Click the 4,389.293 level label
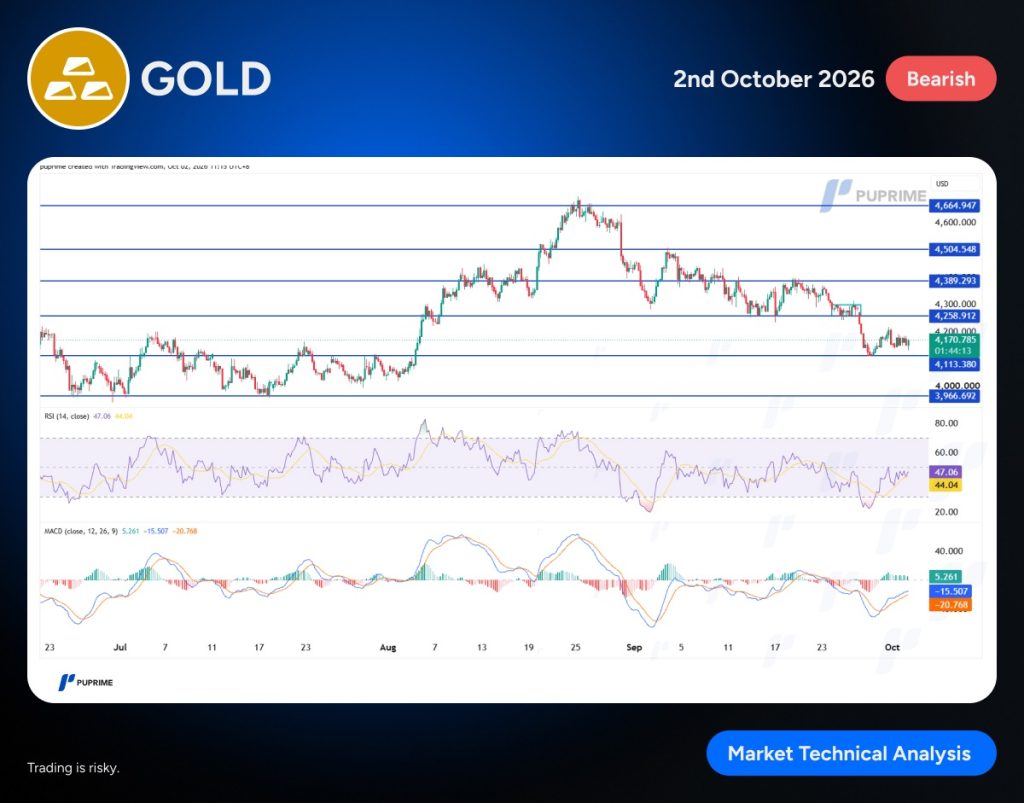The height and width of the screenshot is (803, 1024). (x=955, y=281)
